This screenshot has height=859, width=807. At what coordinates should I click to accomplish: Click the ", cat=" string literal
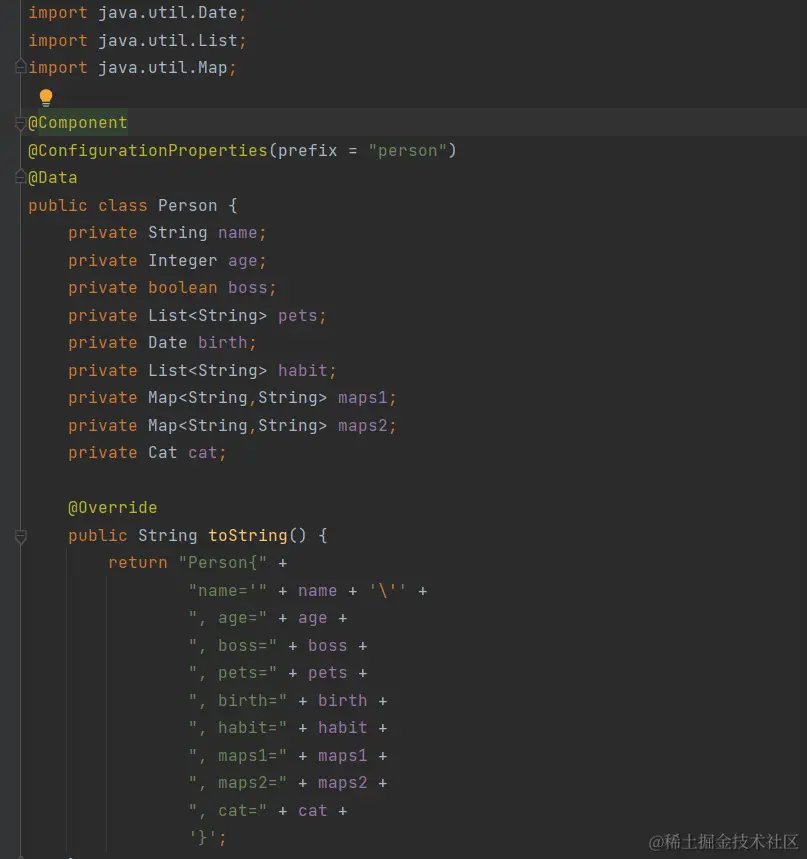227,811
